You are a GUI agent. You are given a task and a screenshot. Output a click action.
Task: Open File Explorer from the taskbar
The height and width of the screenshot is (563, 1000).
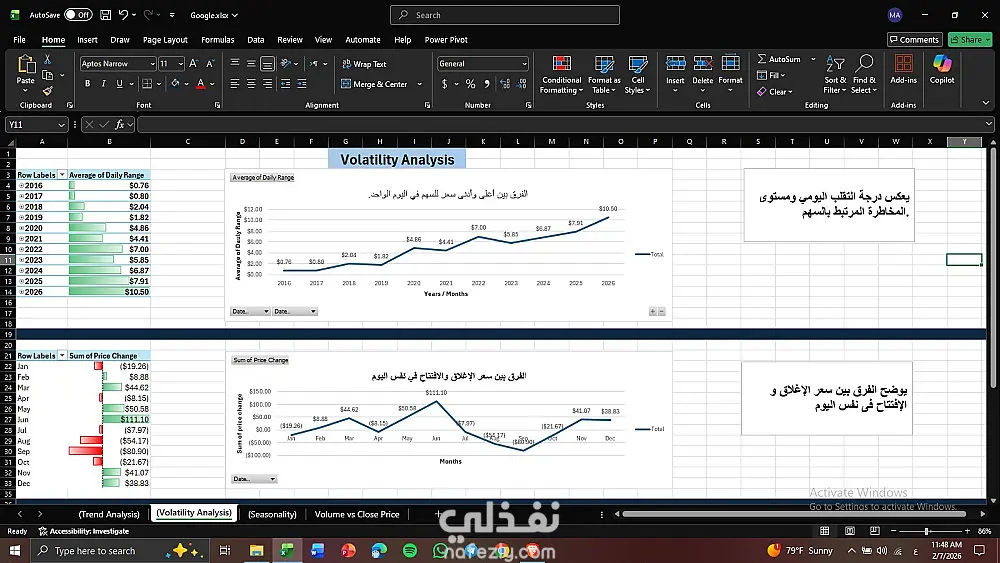(x=256, y=550)
